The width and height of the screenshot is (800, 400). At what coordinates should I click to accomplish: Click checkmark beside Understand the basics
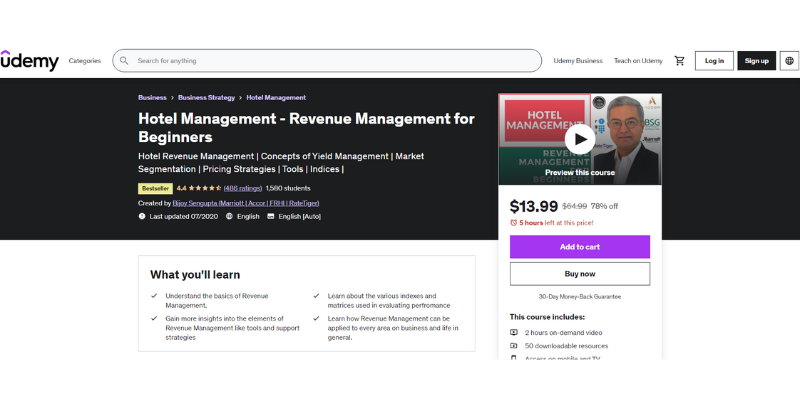point(154,296)
